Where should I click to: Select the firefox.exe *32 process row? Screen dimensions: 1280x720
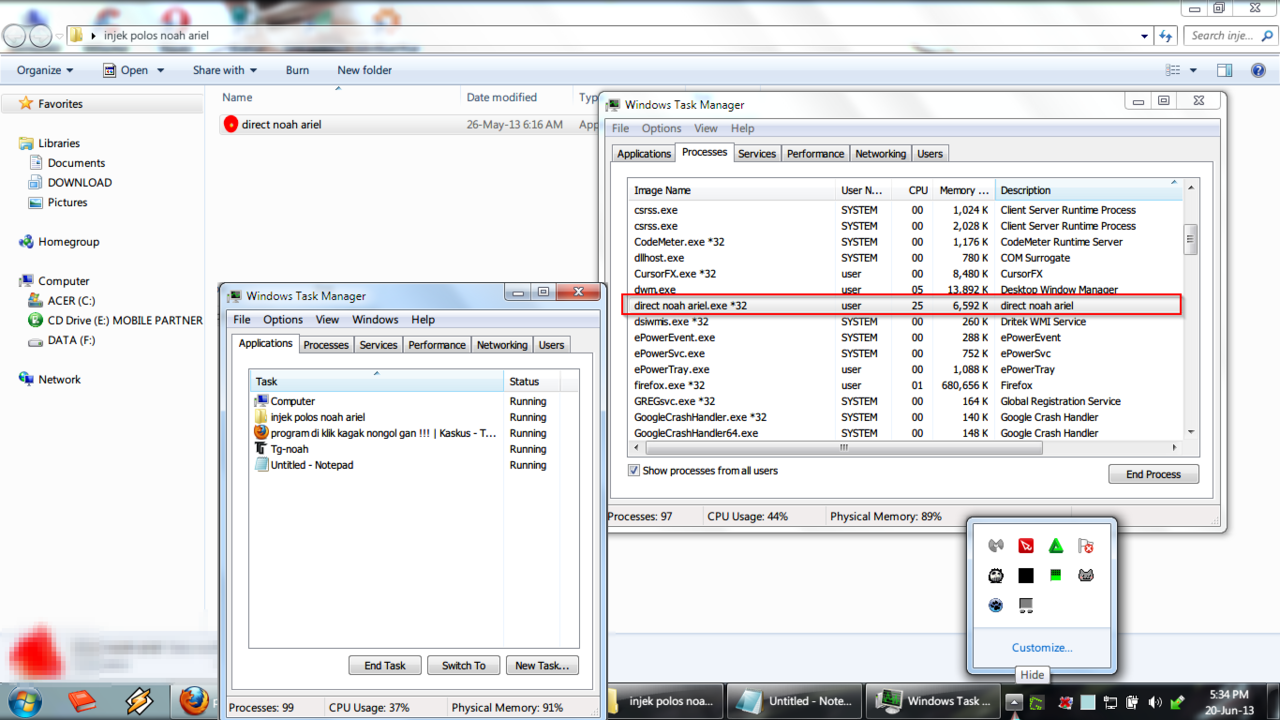tap(905, 385)
